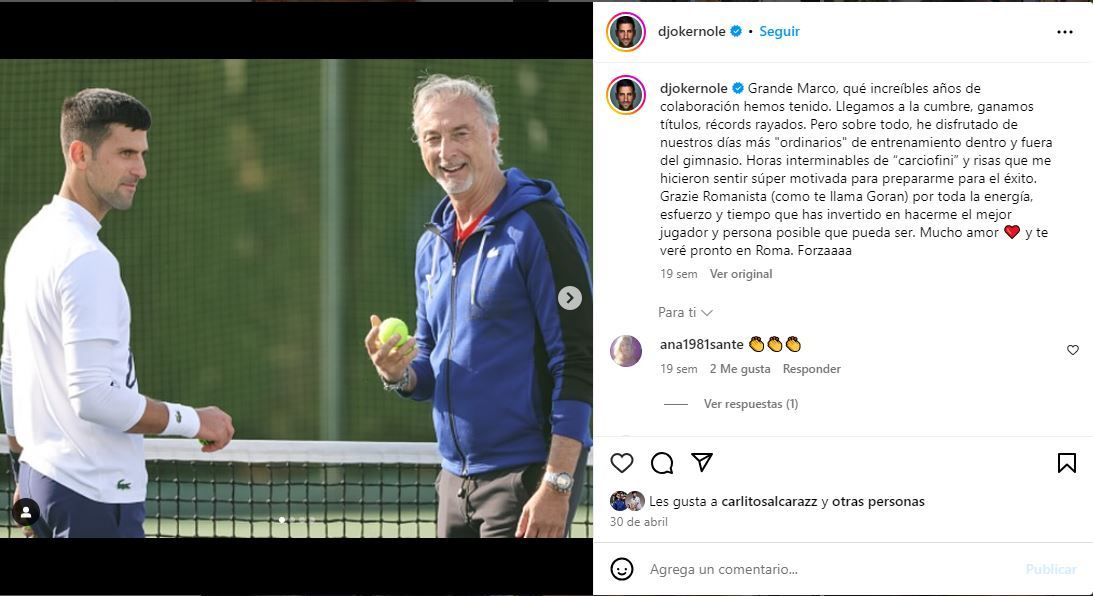View 2 Me gusta on comment
This screenshot has width=1093, height=596.
[x=740, y=369]
